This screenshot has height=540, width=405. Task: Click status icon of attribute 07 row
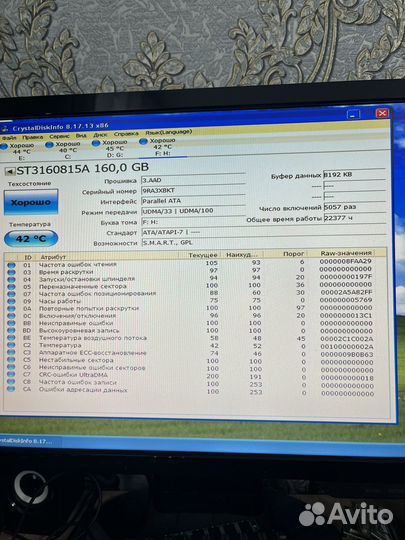pyautogui.click(x=11, y=294)
